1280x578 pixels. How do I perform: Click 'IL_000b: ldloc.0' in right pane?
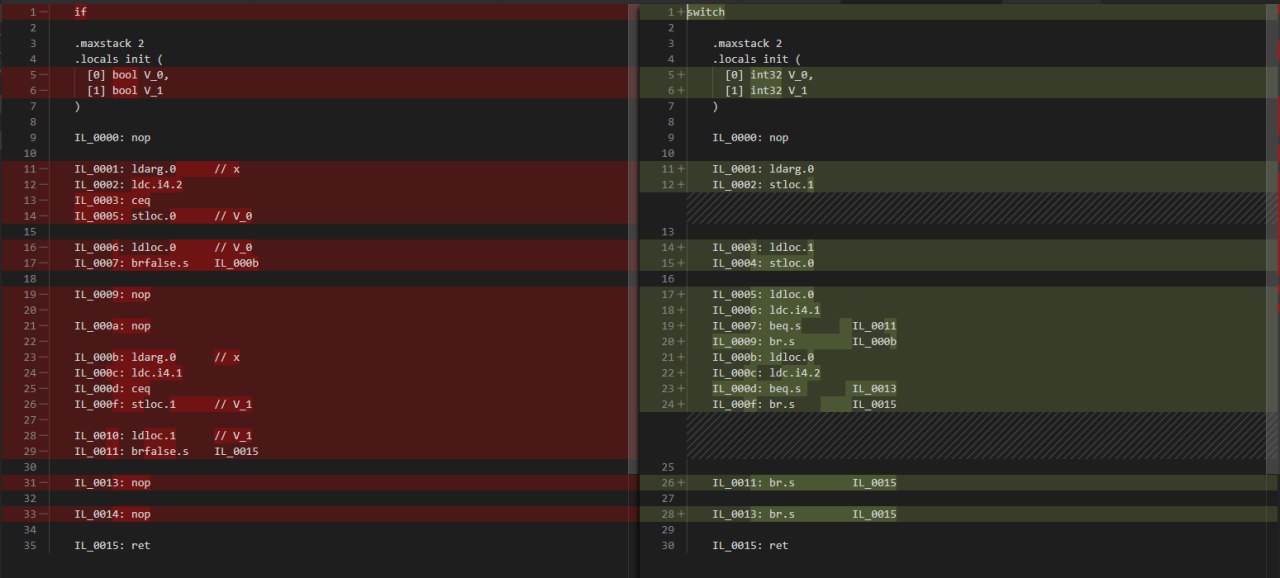pyautogui.click(x=763, y=357)
